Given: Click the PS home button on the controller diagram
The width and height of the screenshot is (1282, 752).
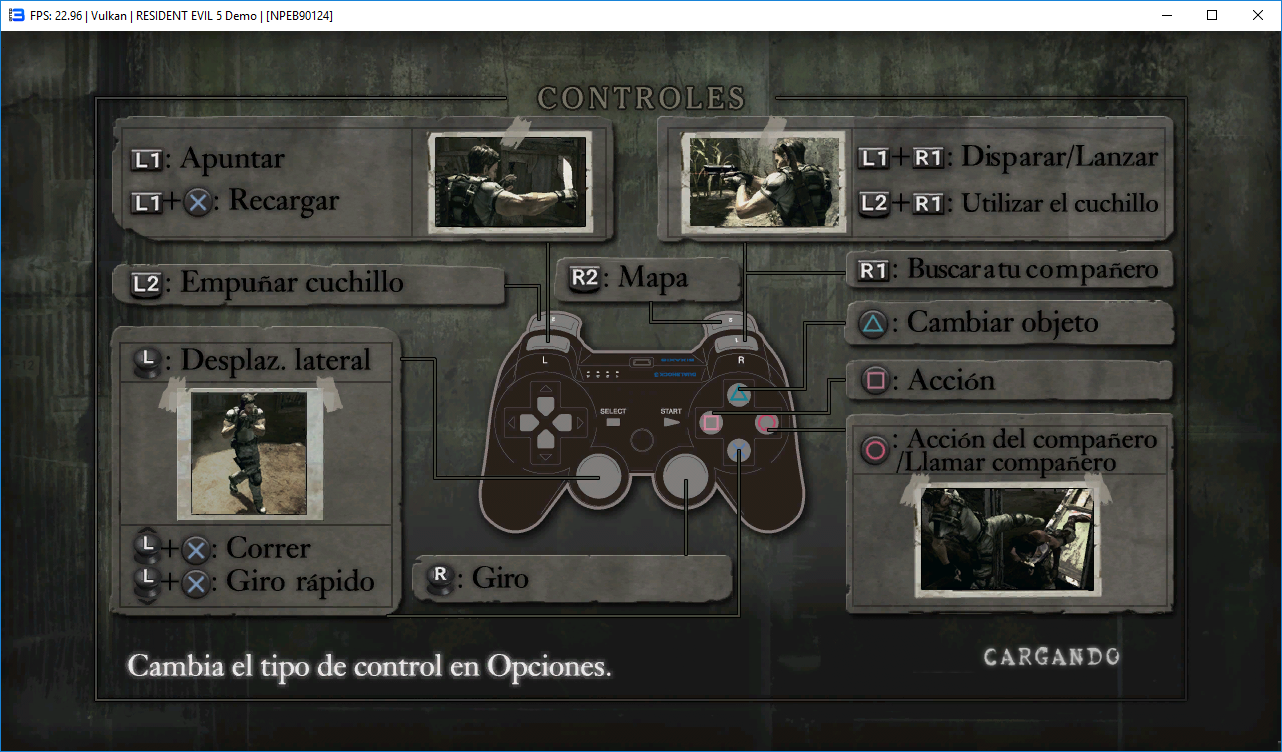Looking at the screenshot, I should 642,441.
